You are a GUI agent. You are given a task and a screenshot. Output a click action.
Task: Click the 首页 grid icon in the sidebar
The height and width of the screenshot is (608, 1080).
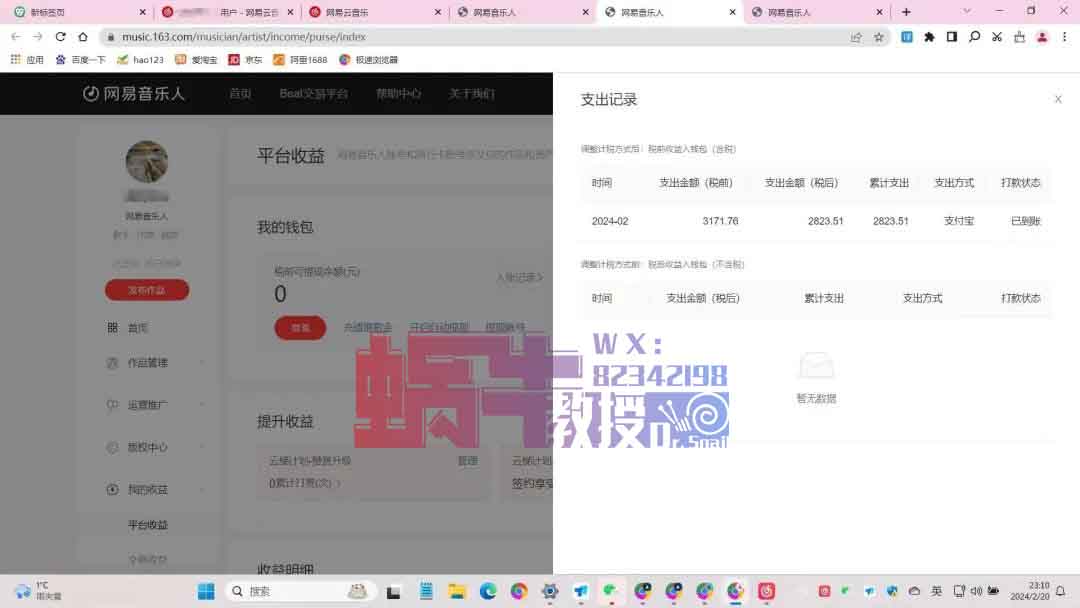click(x=113, y=328)
